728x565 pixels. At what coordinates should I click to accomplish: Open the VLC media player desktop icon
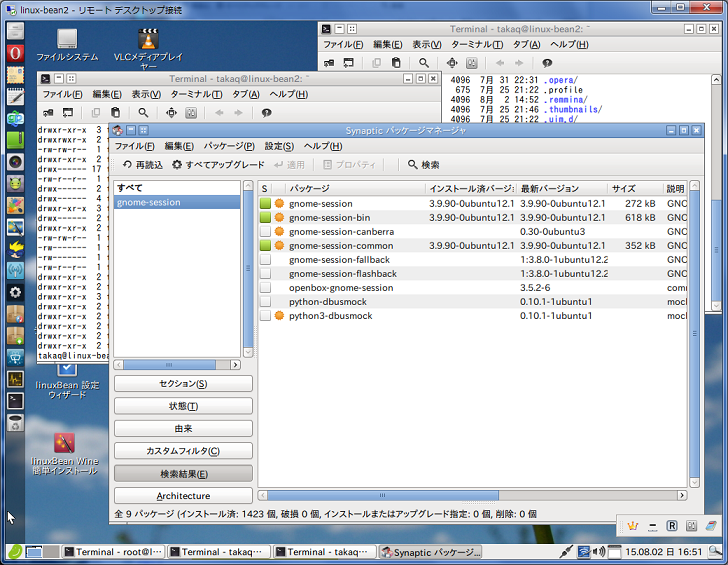(148, 48)
